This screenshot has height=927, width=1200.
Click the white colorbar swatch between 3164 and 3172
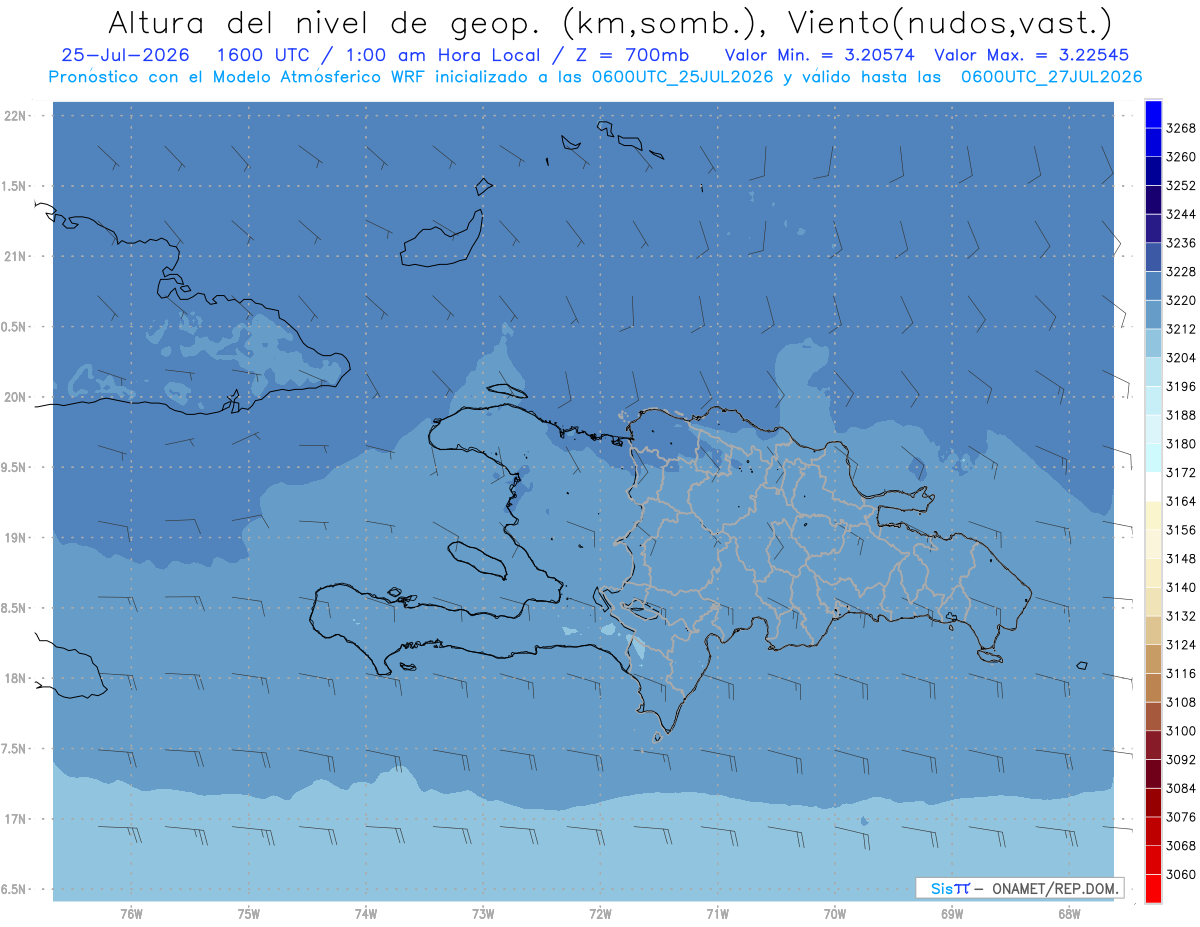(1152, 486)
